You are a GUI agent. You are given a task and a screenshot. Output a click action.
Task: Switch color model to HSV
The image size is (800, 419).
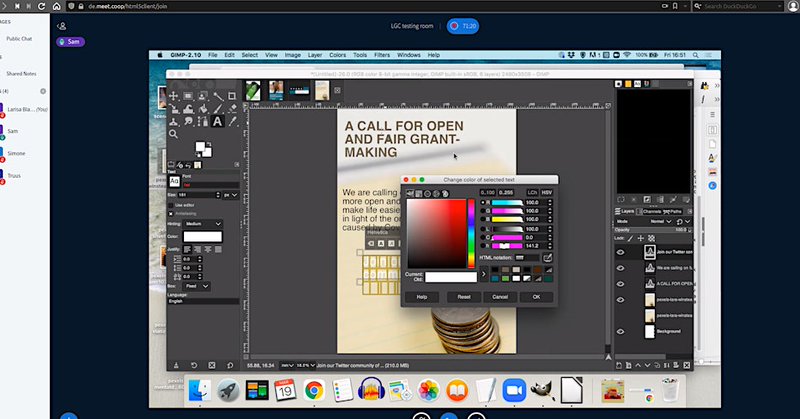pyautogui.click(x=546, y=192)
